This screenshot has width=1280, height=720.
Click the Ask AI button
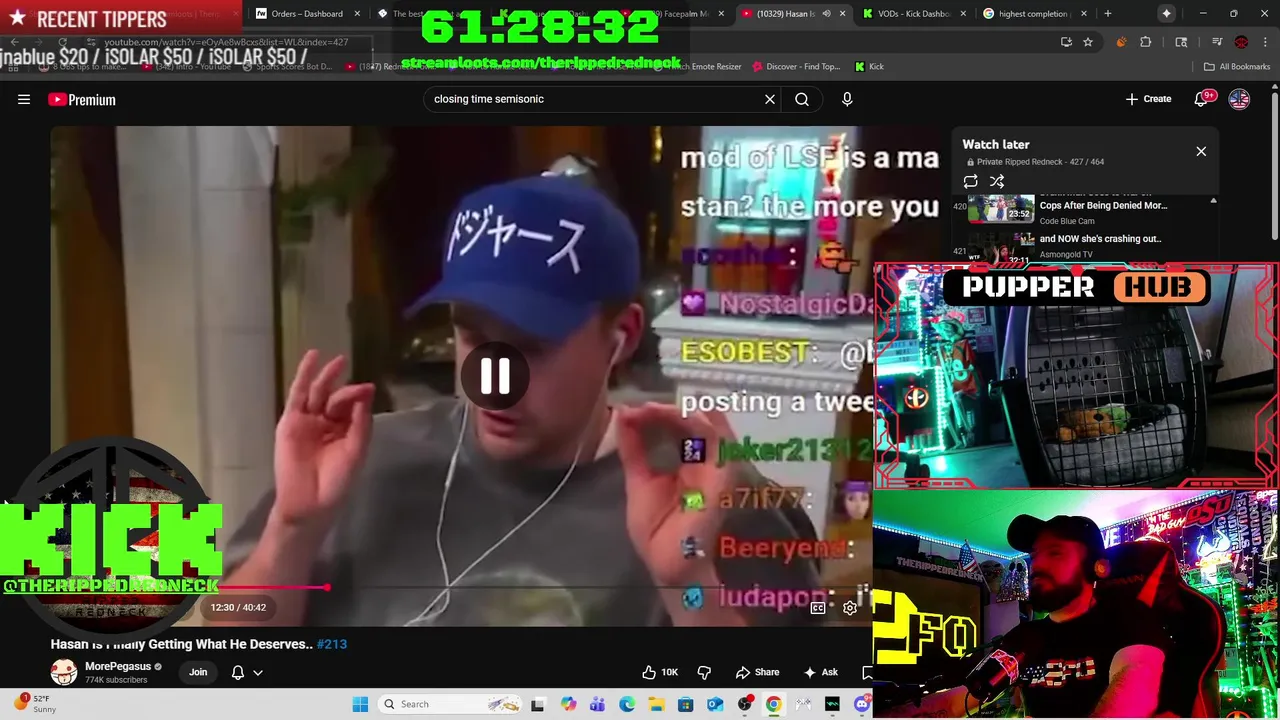coord(821,672)
